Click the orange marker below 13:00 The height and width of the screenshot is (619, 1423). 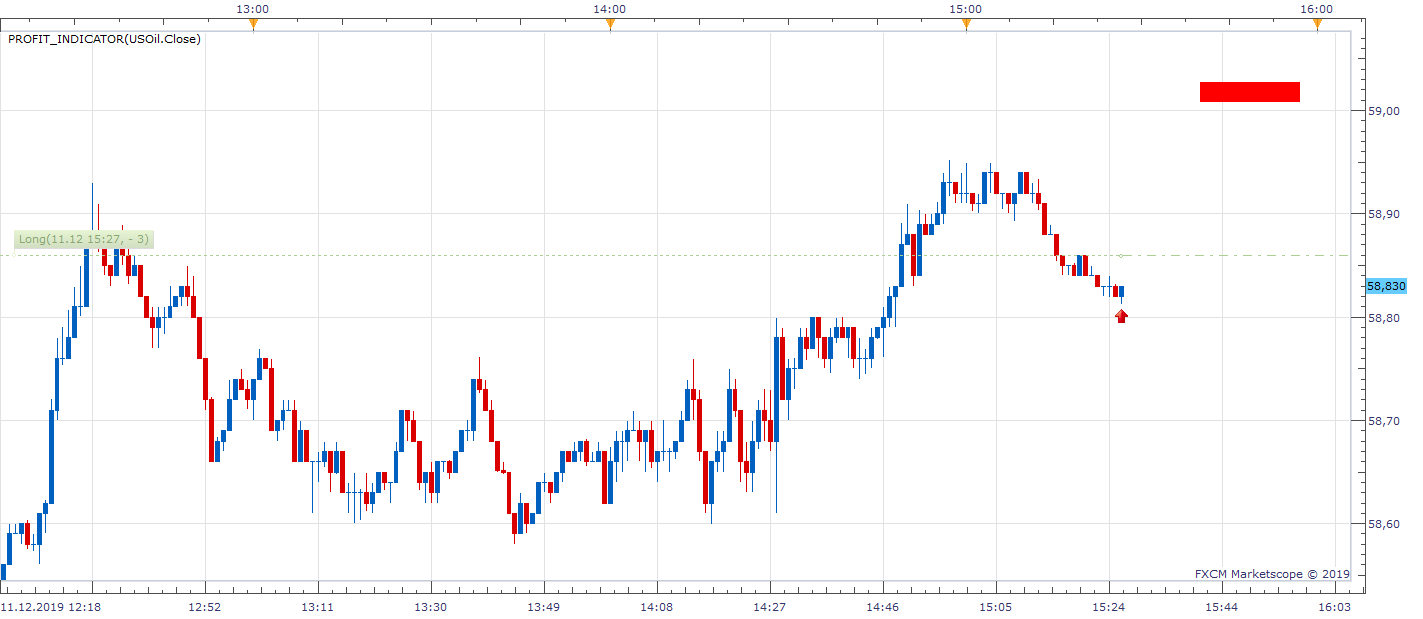[253, 24]
